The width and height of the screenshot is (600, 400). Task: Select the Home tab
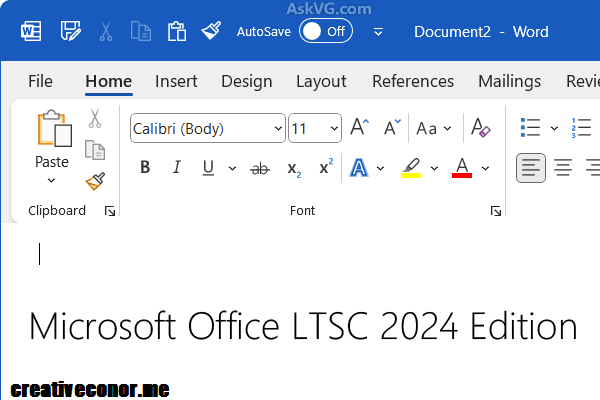(109, 82)
